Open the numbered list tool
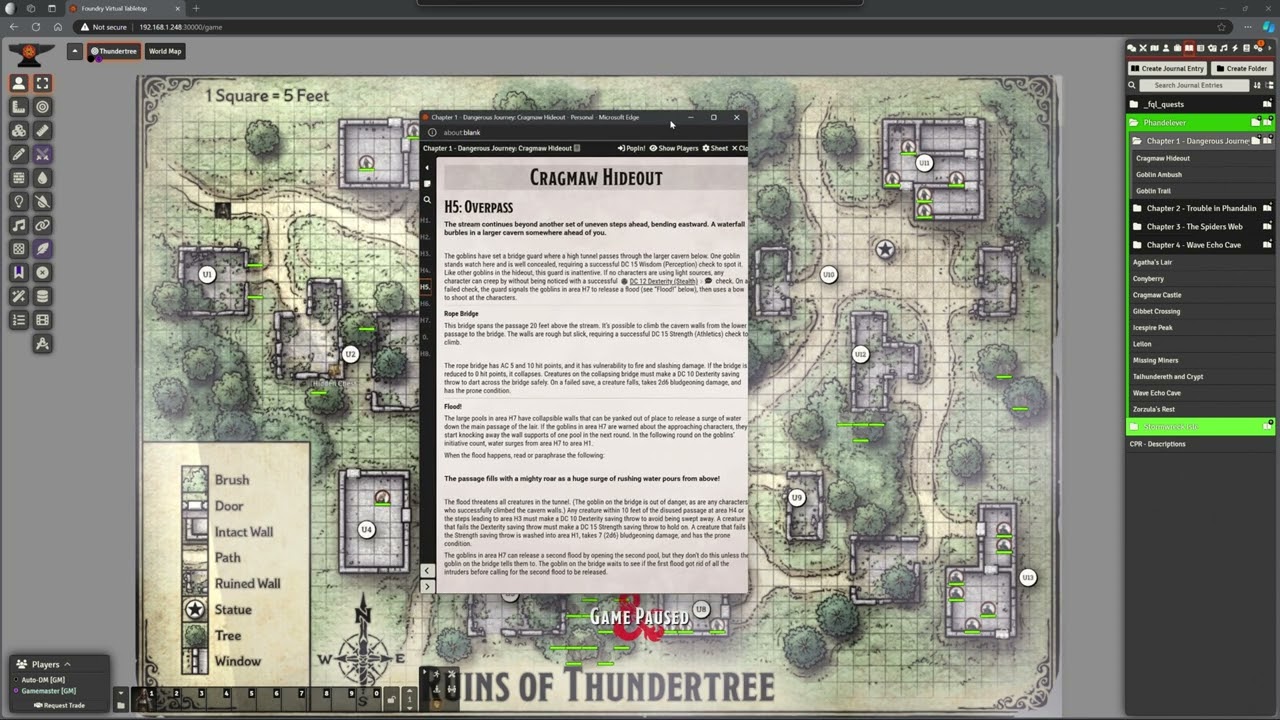This screenshot has width=1280, height=720. [x=19, y=320]
